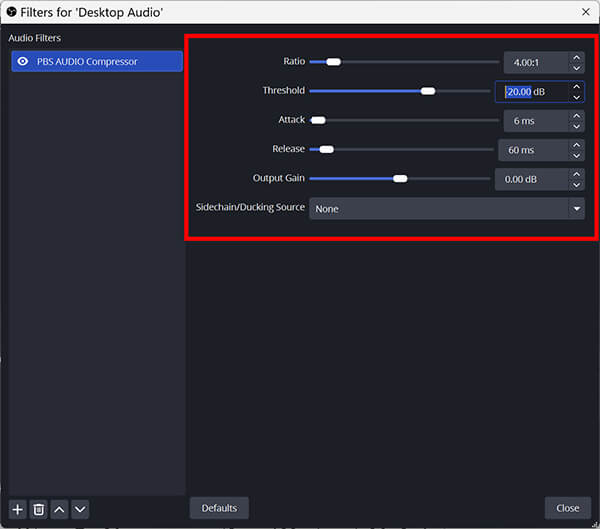The height and width of the screenshot is (529, 600).
Task: Move filter up with the up arrow
Action: point(59,509)
